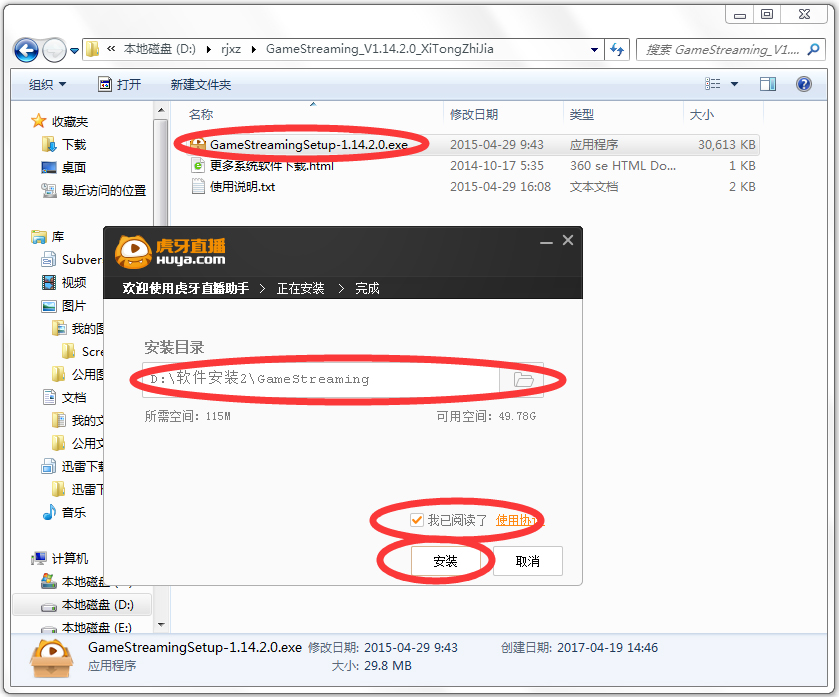
Task: Open the 视频 library
Action: [x=74, y=282]
